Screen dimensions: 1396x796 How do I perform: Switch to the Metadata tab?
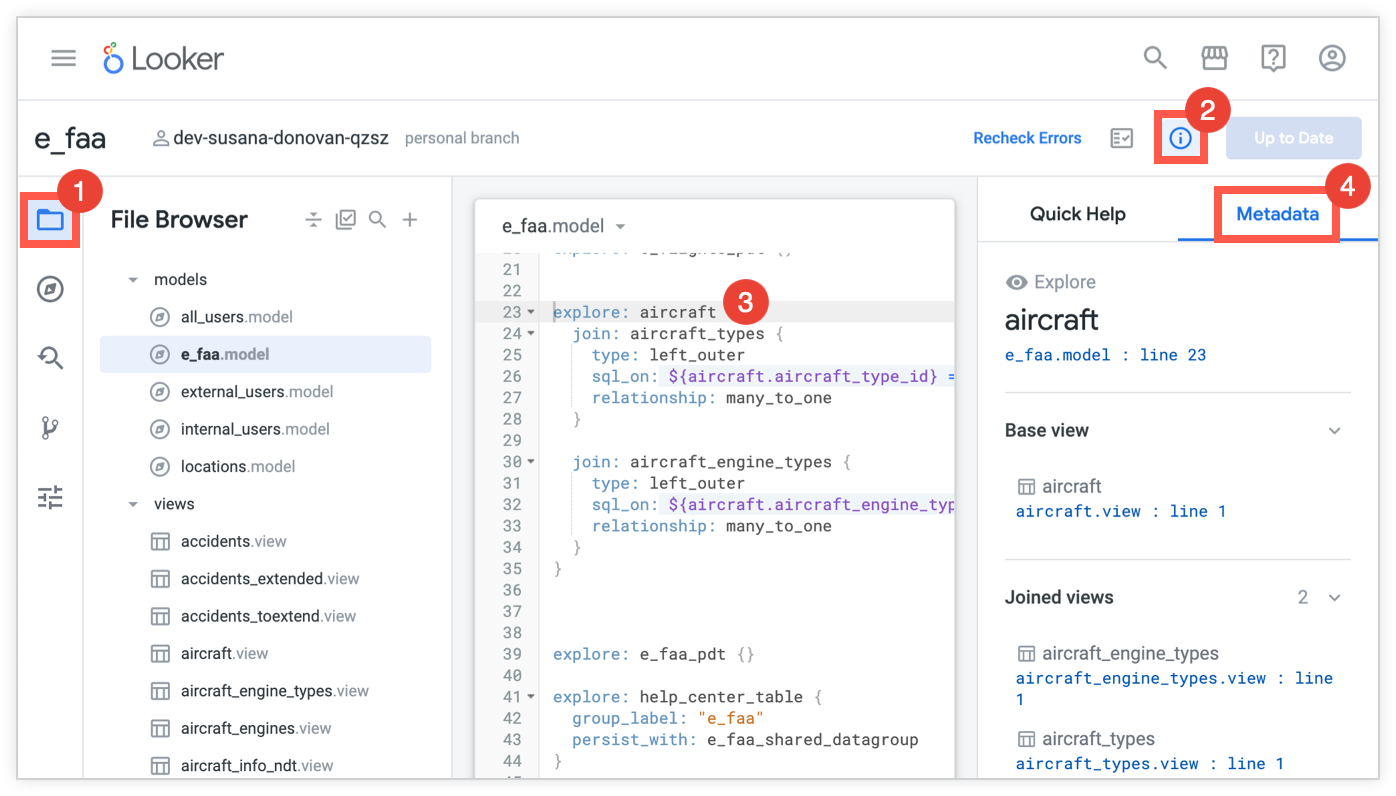coord(1277,214)
